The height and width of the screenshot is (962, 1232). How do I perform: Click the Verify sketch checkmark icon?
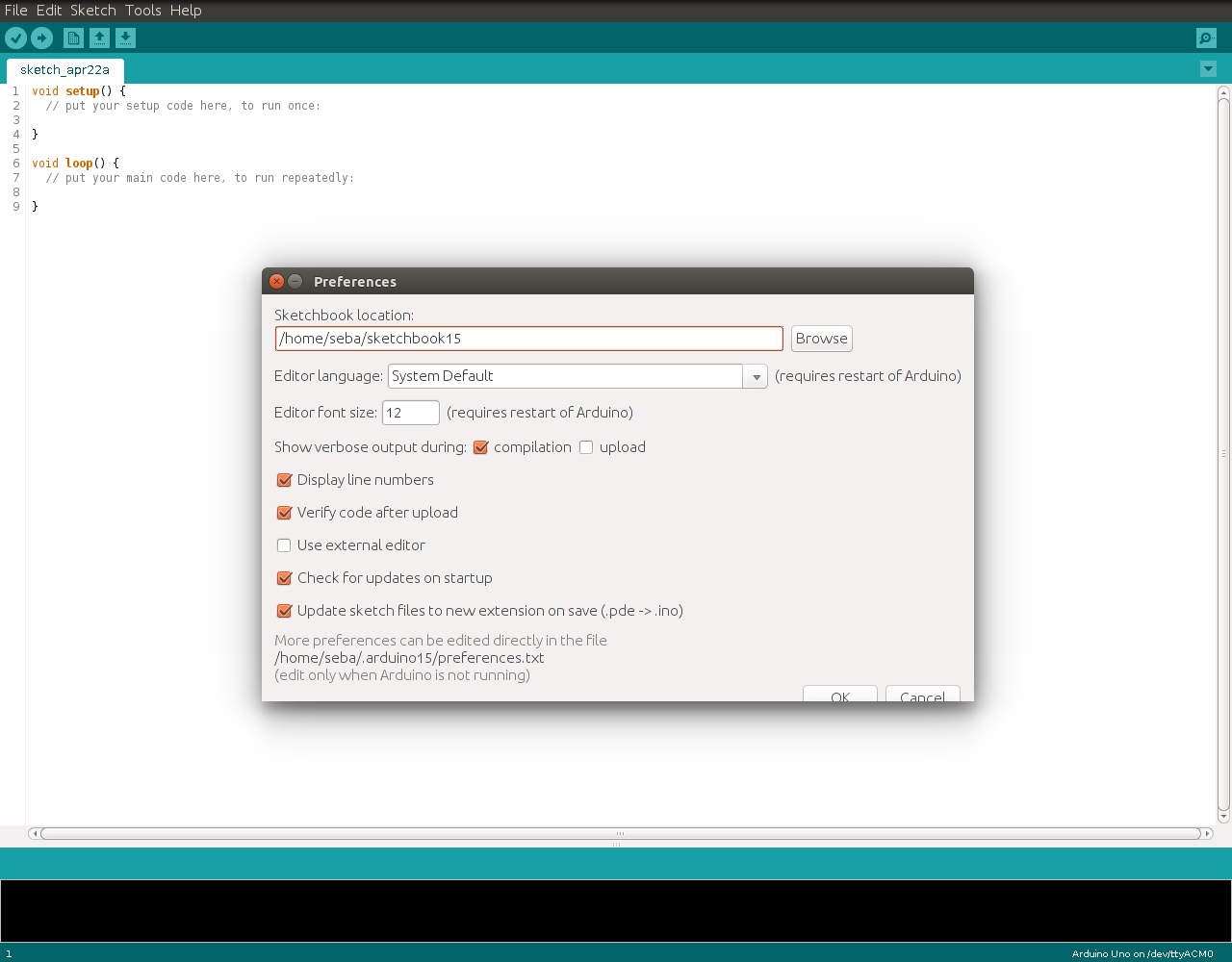[16, 38]
